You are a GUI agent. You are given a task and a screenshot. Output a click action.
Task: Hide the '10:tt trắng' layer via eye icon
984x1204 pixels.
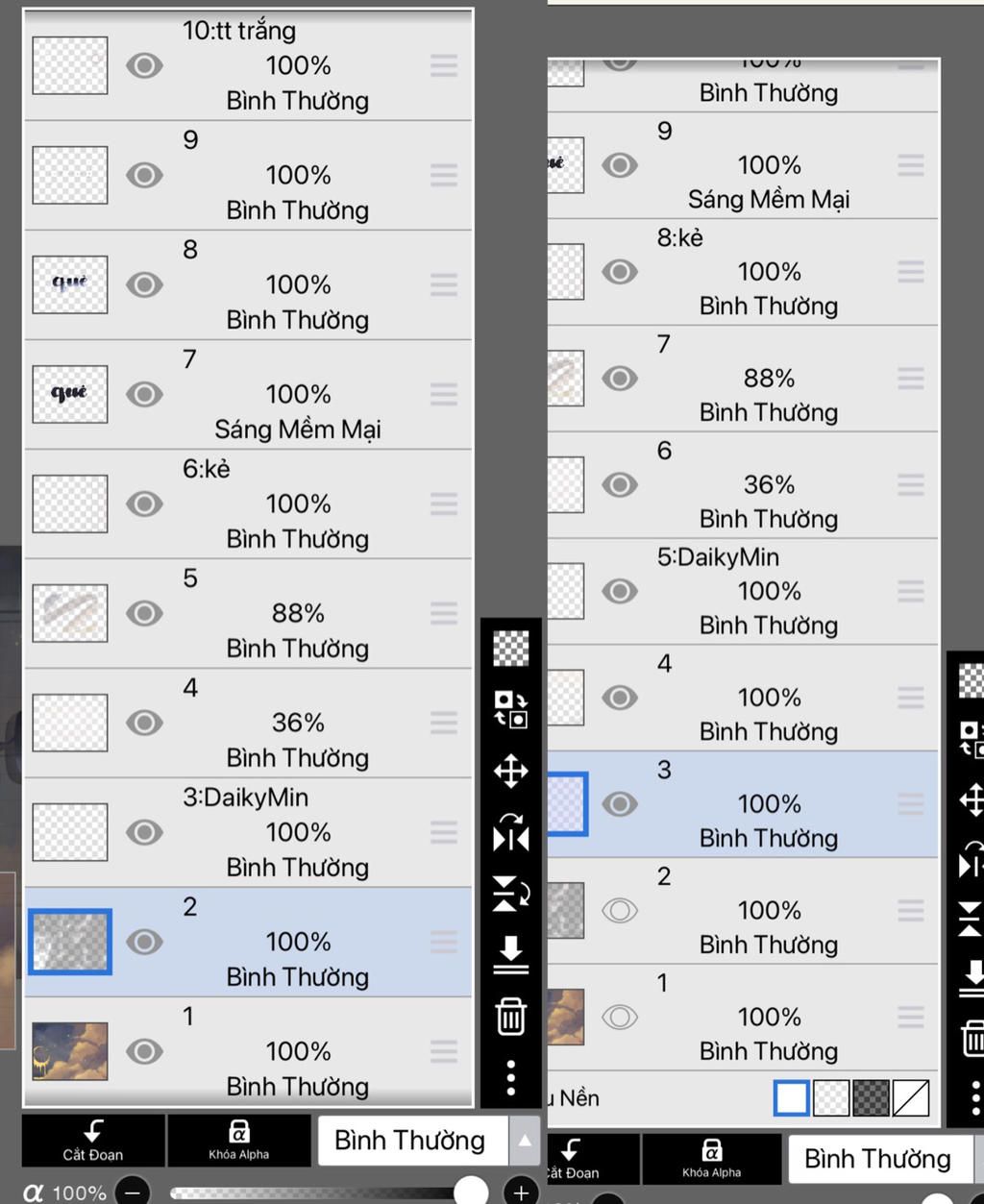[x=144, y=65]
